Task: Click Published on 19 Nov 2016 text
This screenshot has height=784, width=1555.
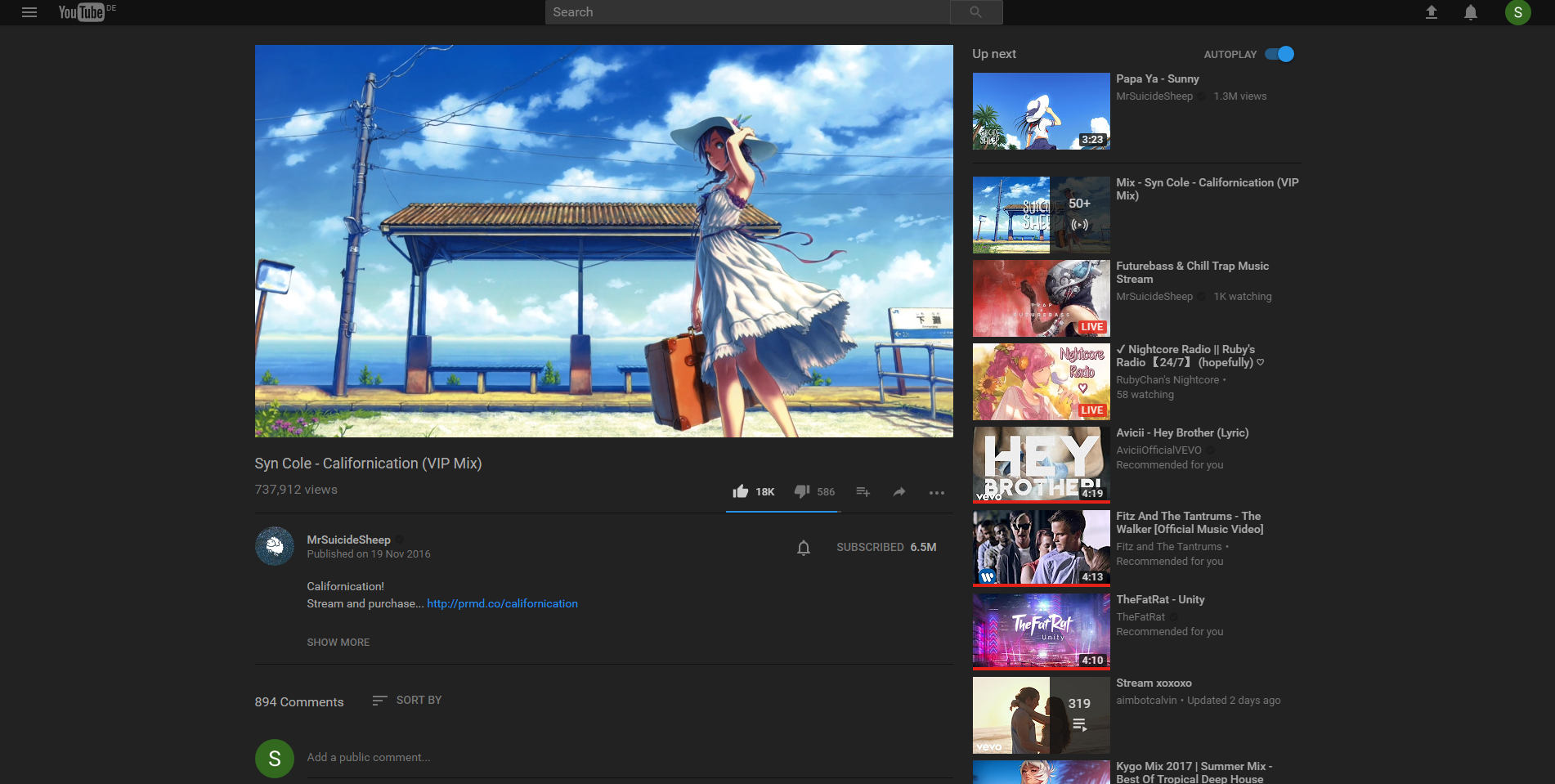Action: point(369,554)
